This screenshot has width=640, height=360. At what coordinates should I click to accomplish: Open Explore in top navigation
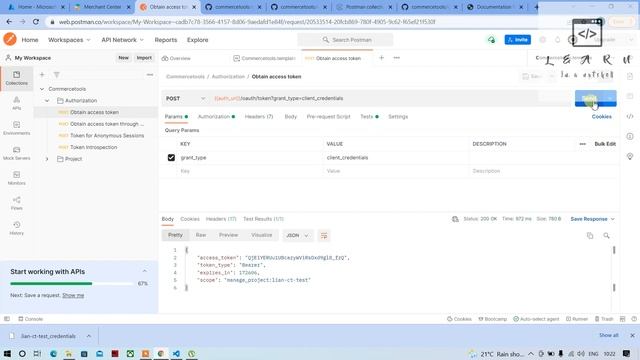(198, 40)
